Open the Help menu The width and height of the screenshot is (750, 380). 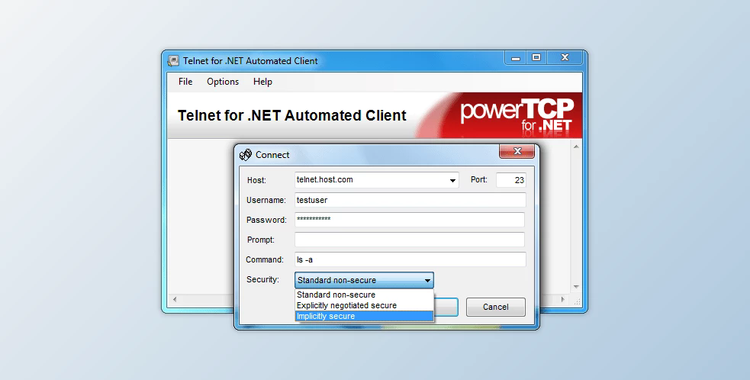coord(263,81)
